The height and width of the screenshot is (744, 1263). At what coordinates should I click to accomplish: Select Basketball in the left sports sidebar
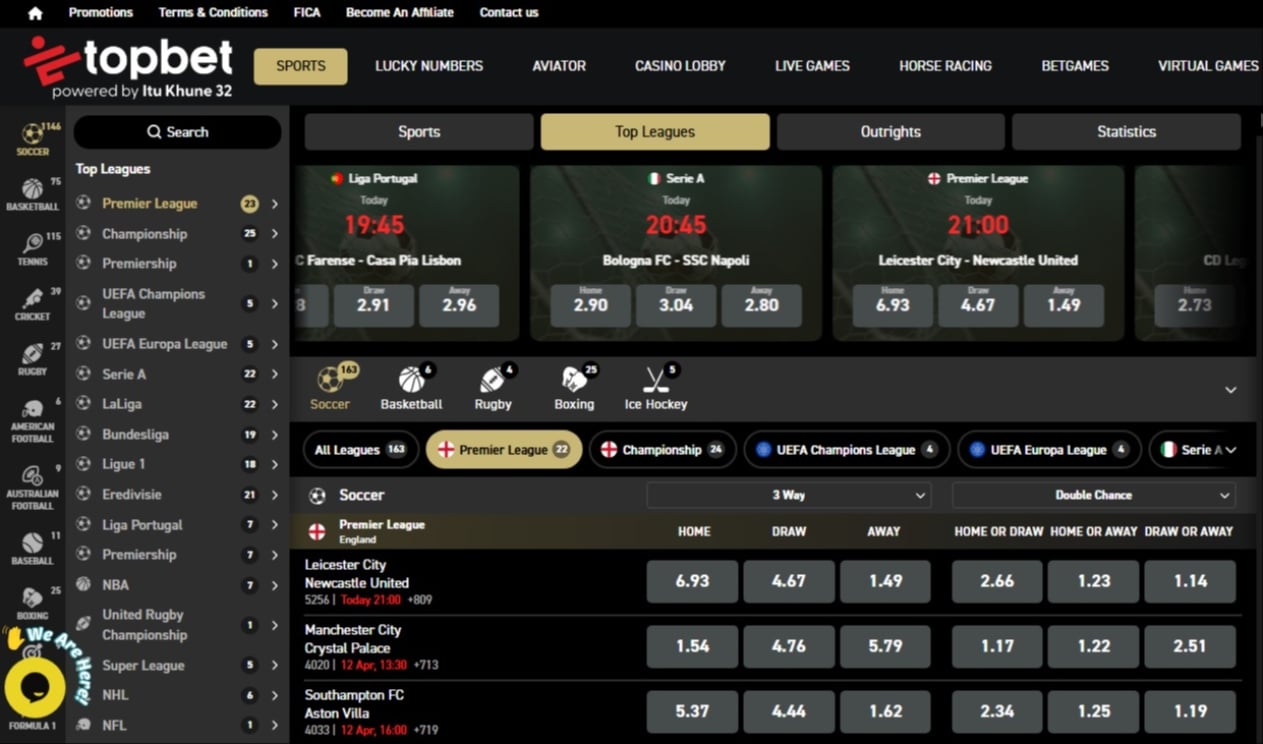click(x=33, y=194)
